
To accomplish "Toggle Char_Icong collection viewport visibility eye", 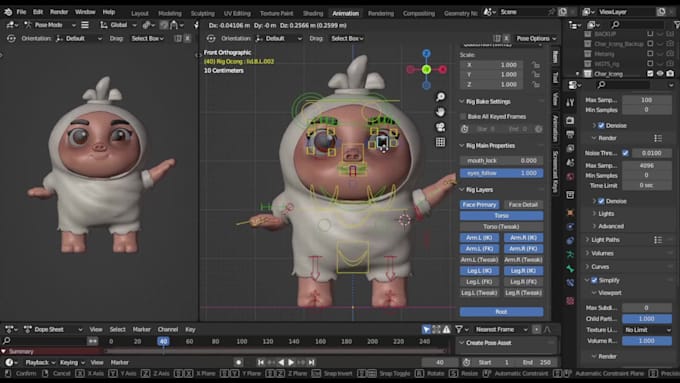I will point(660,74).
